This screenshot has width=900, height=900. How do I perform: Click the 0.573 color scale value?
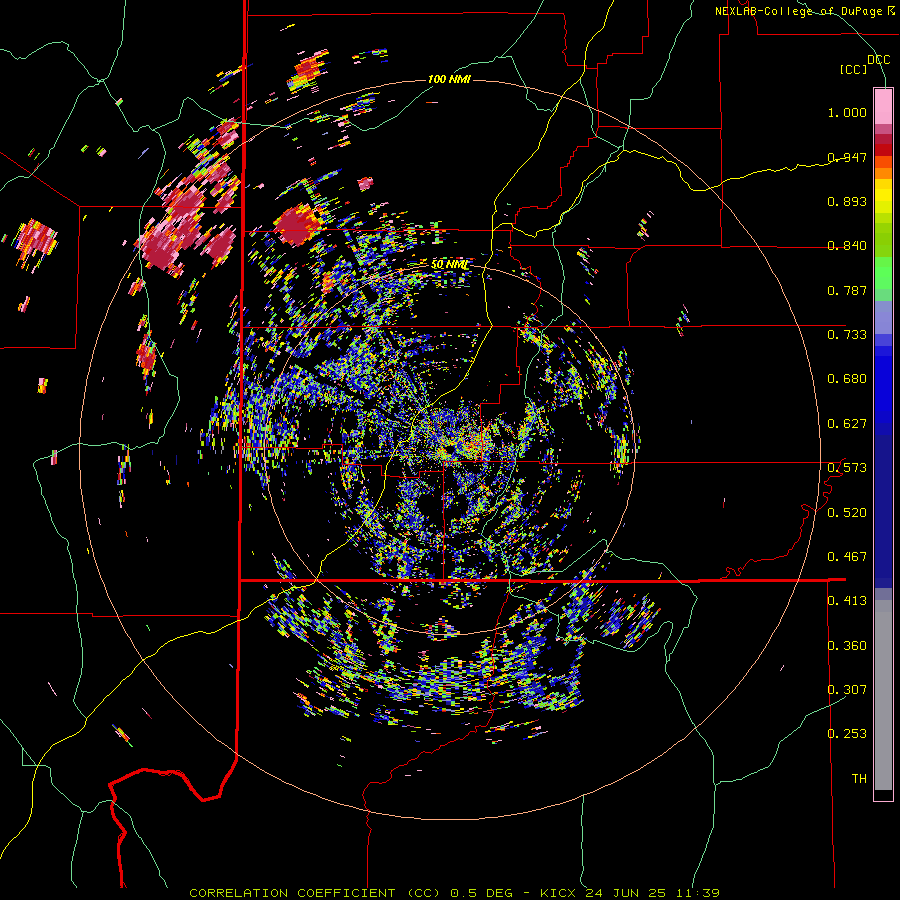coord(847,468)
